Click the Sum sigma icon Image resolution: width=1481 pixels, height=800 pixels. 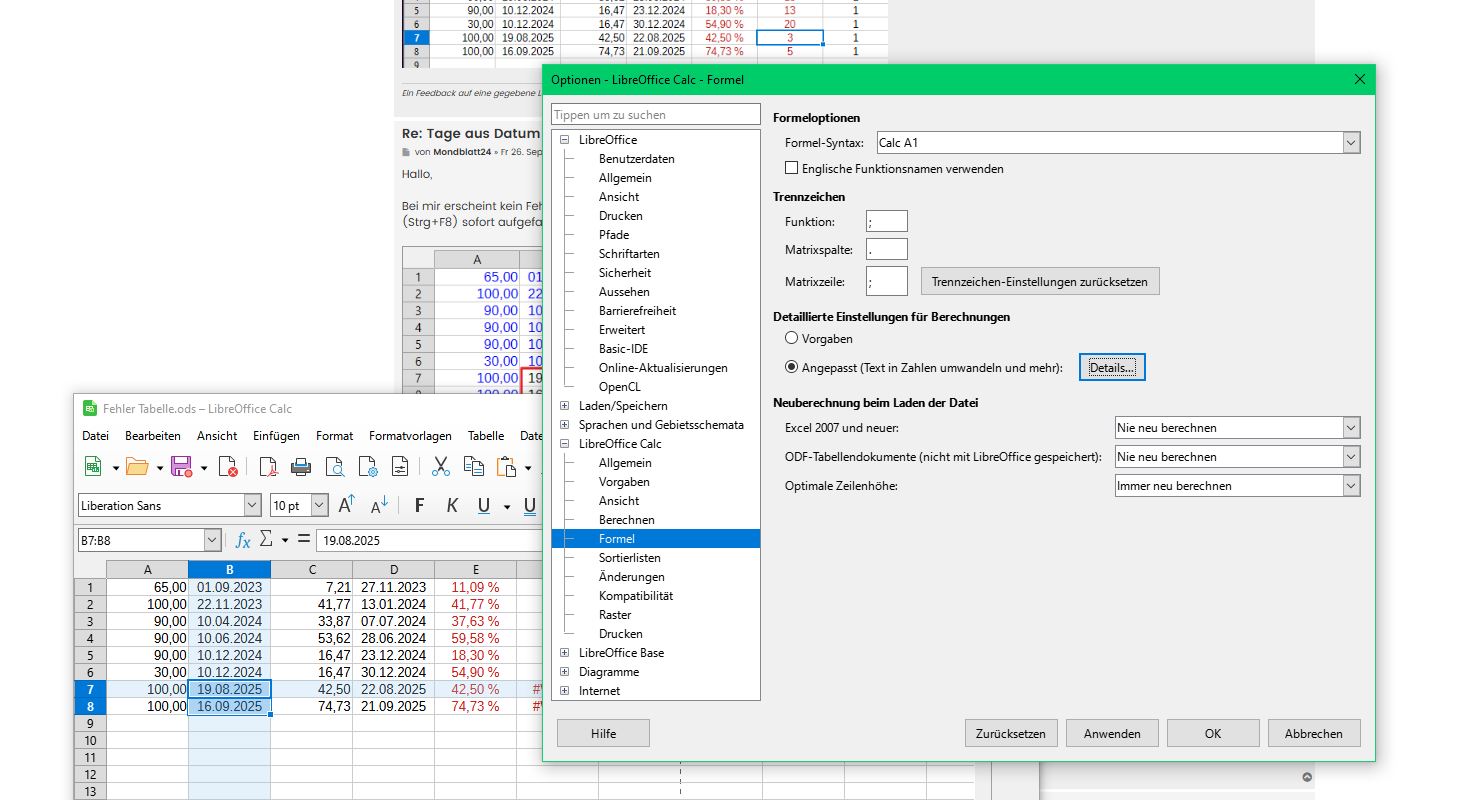[266, 540]
